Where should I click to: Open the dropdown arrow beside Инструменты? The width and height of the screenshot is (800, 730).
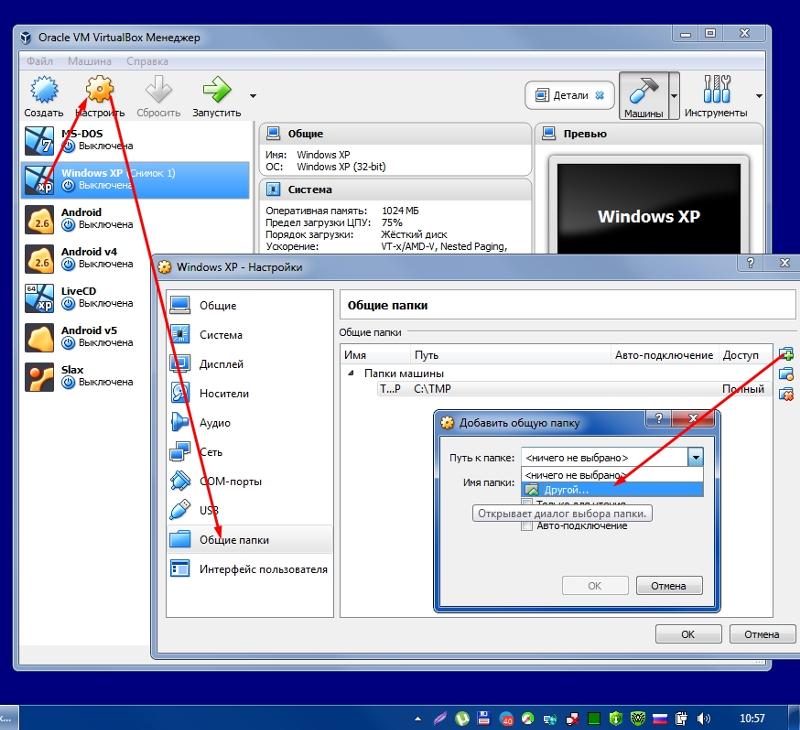[x=759, y=96]
